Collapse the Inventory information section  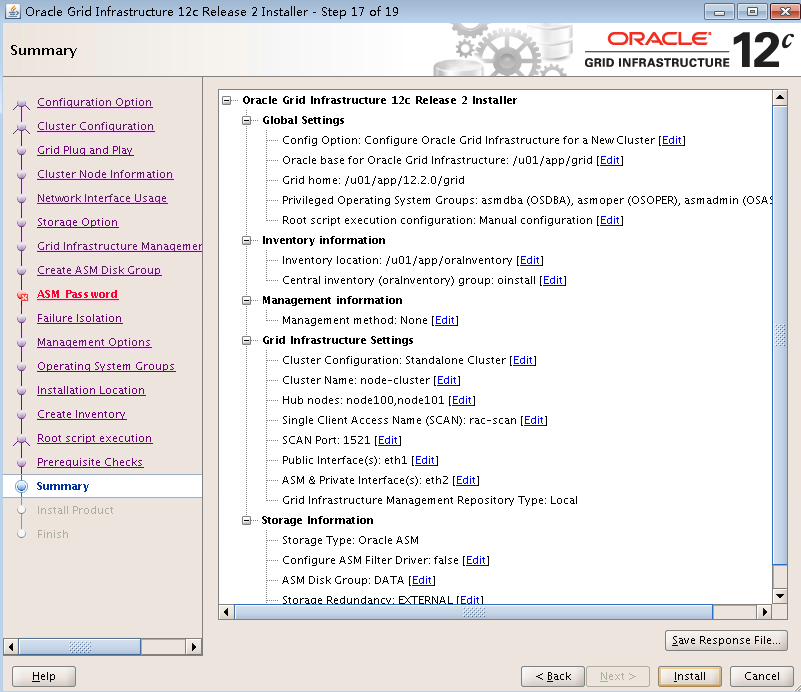247,241
